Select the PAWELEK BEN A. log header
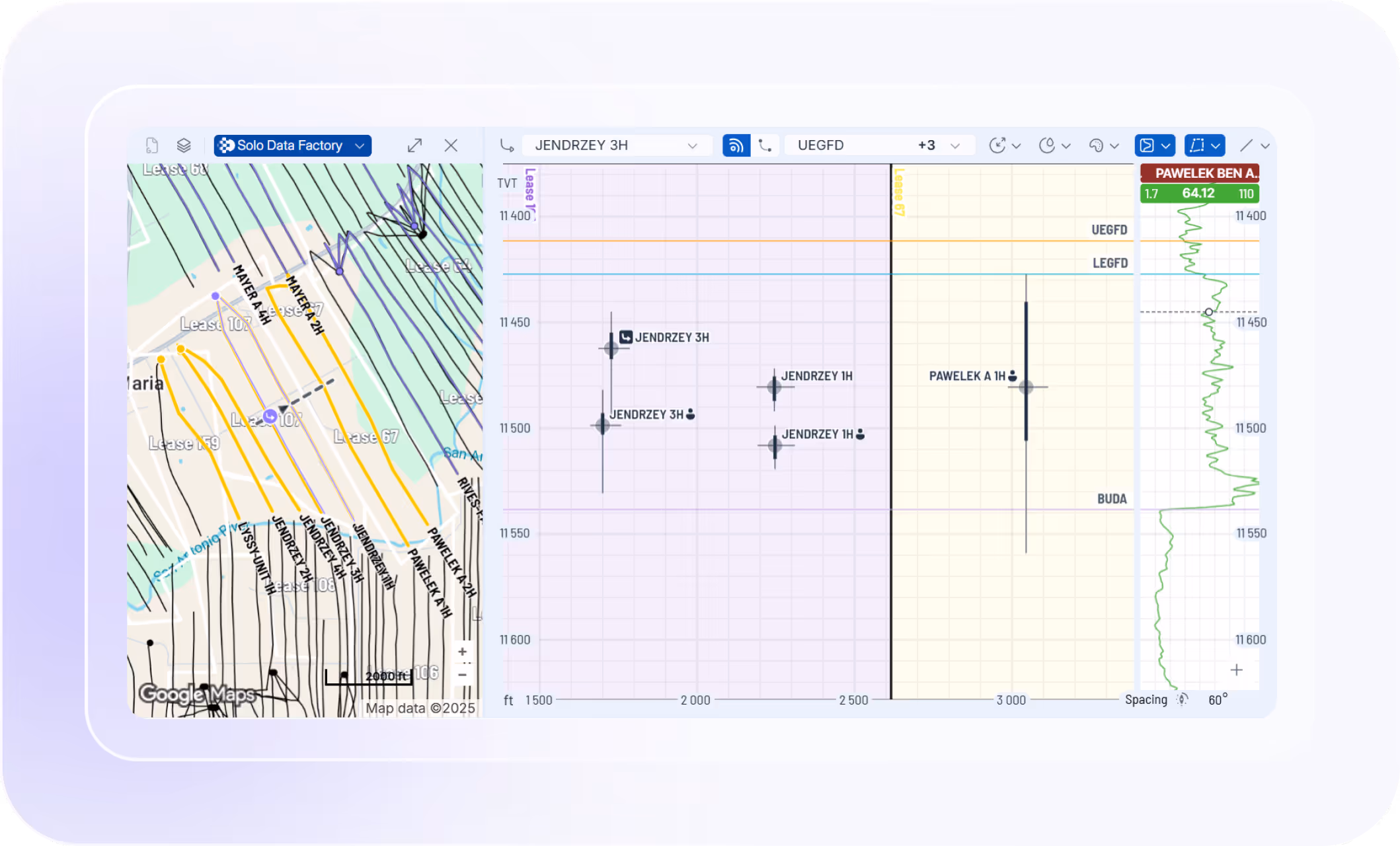 (x=1199, y=173)
